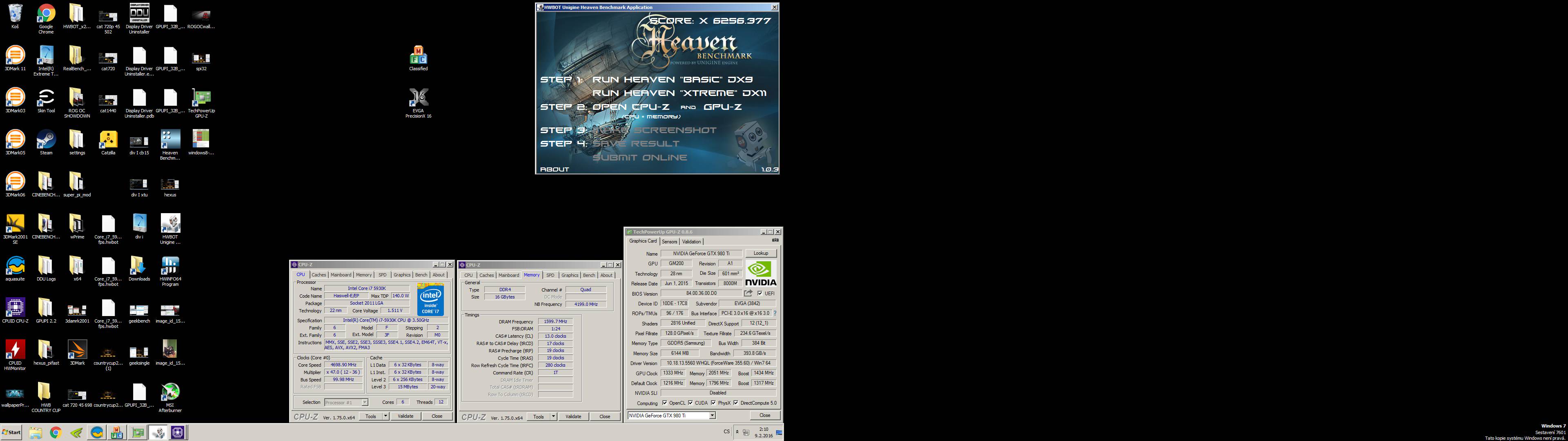
Task: Click the NVIDIA GeForce GTX 980 Ti name field
Action: [701, 254]
